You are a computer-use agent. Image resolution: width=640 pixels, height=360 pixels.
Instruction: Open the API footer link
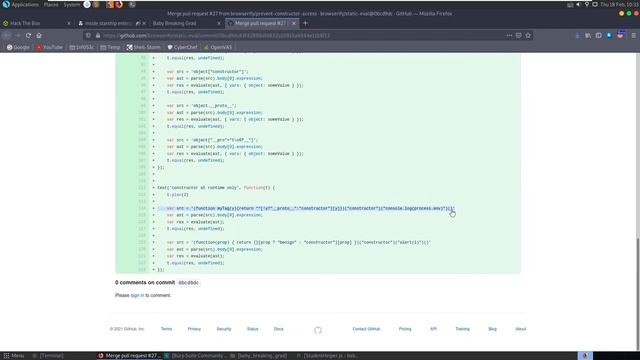point(433,329)
